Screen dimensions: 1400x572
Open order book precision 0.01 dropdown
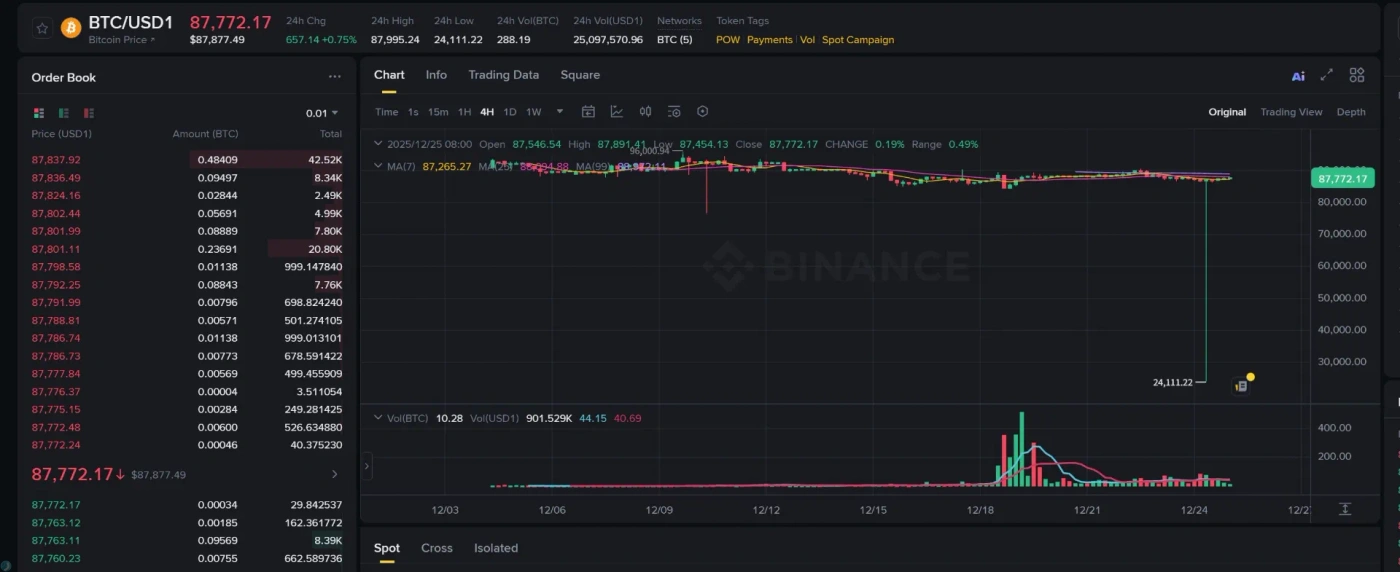click(x=322, y=113)
